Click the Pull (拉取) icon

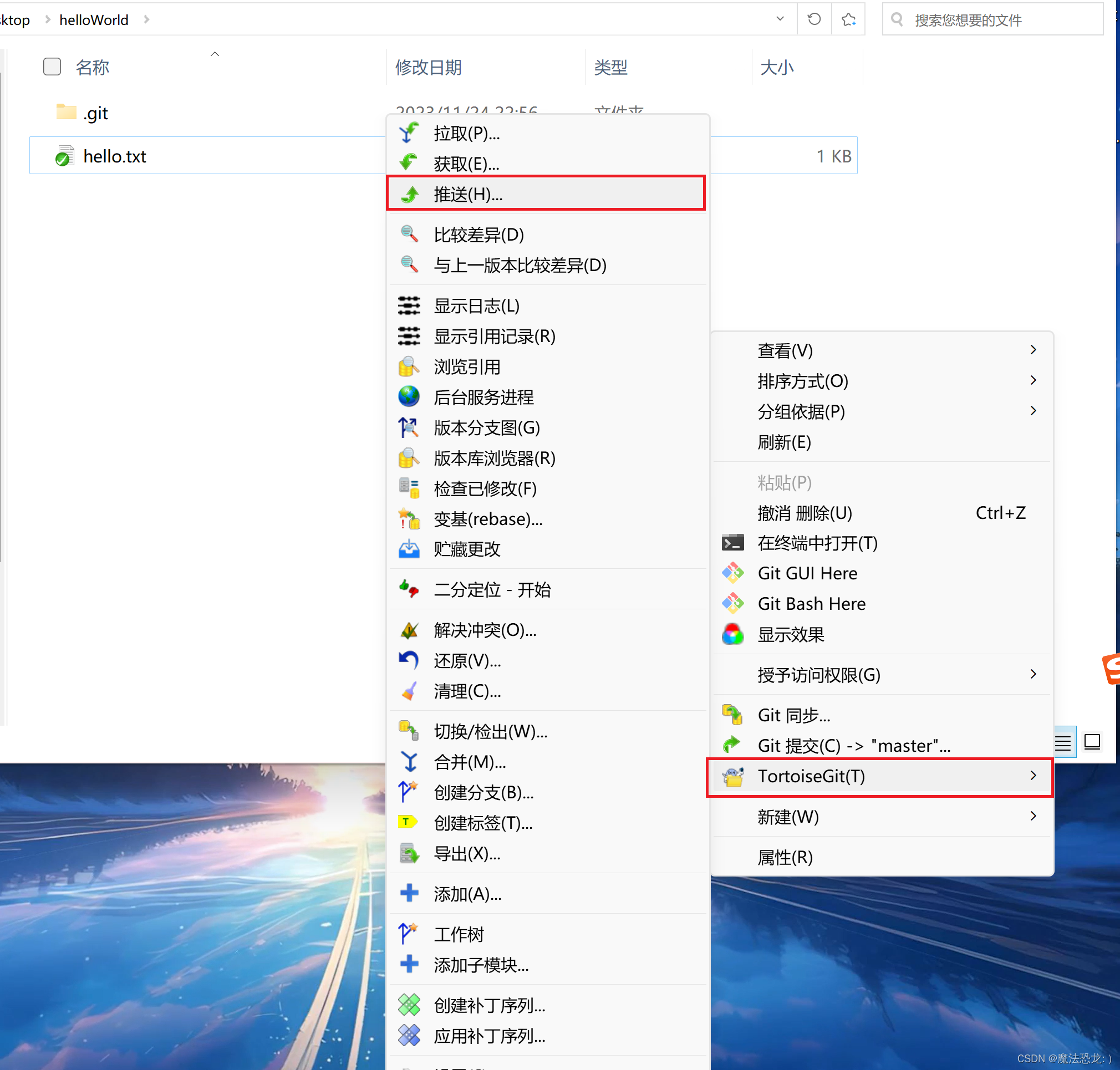point(409,133)
